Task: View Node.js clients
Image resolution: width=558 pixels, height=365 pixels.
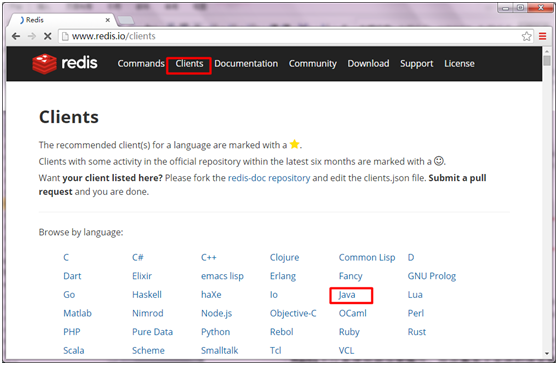Action: click(216, 313)
